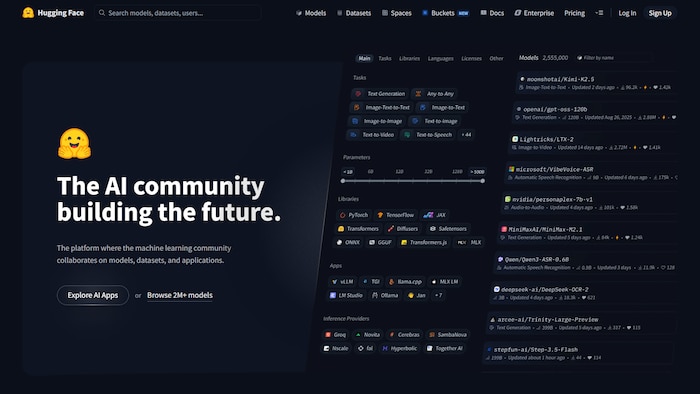Click the Log In link
The width and height of the screenshot is (700, 394).
[x=627, y=13]
